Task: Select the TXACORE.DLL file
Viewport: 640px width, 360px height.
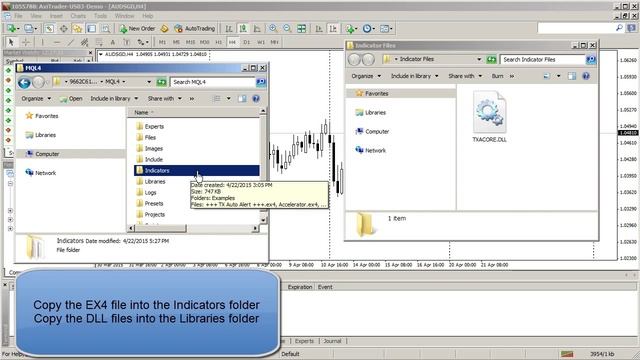Action: pos(489,117)
